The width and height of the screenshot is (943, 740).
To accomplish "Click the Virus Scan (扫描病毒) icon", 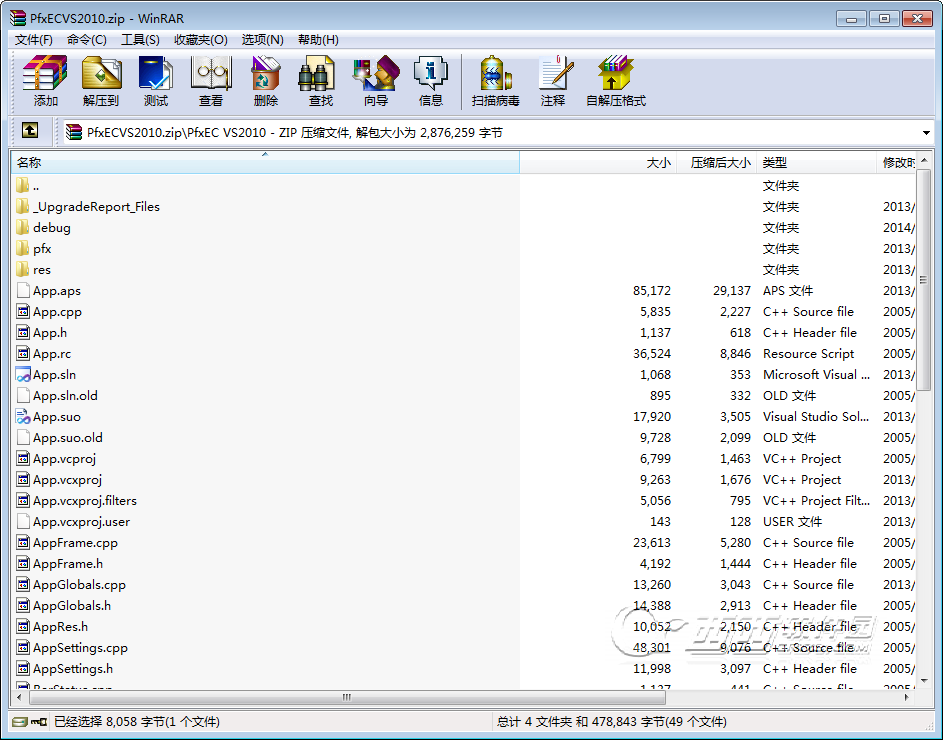I will (496, 73).
